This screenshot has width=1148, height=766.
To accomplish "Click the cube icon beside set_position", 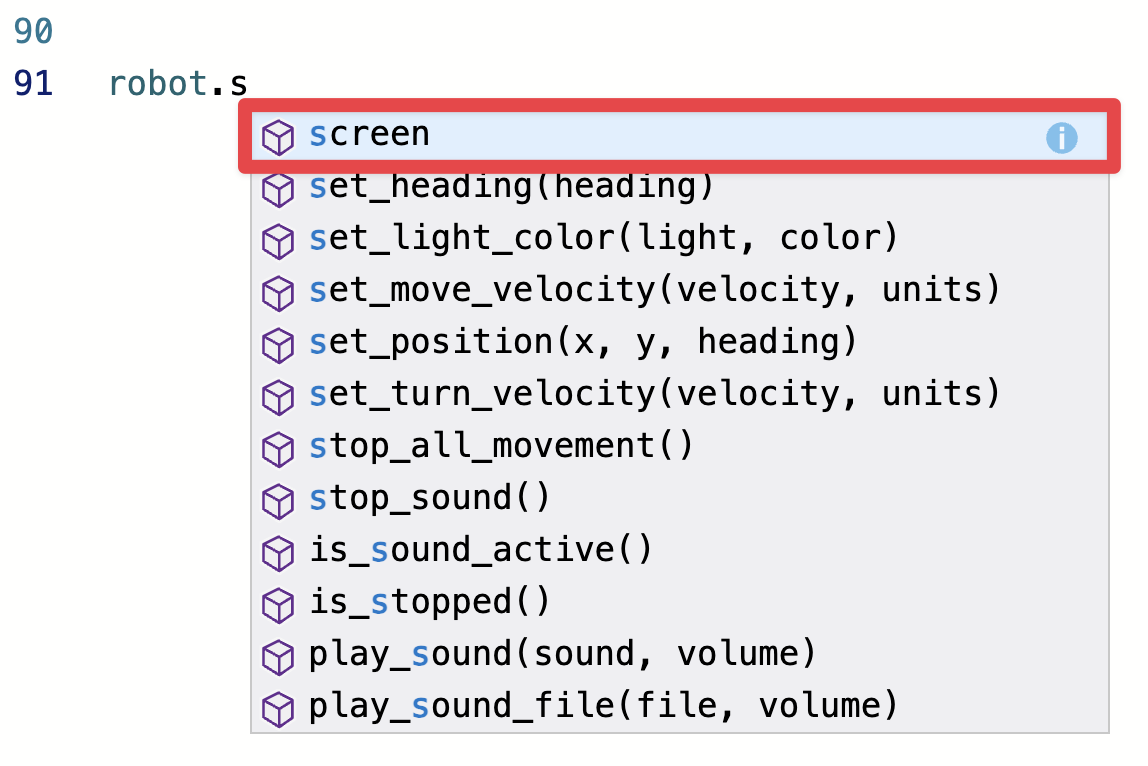I will click(277, 344).
